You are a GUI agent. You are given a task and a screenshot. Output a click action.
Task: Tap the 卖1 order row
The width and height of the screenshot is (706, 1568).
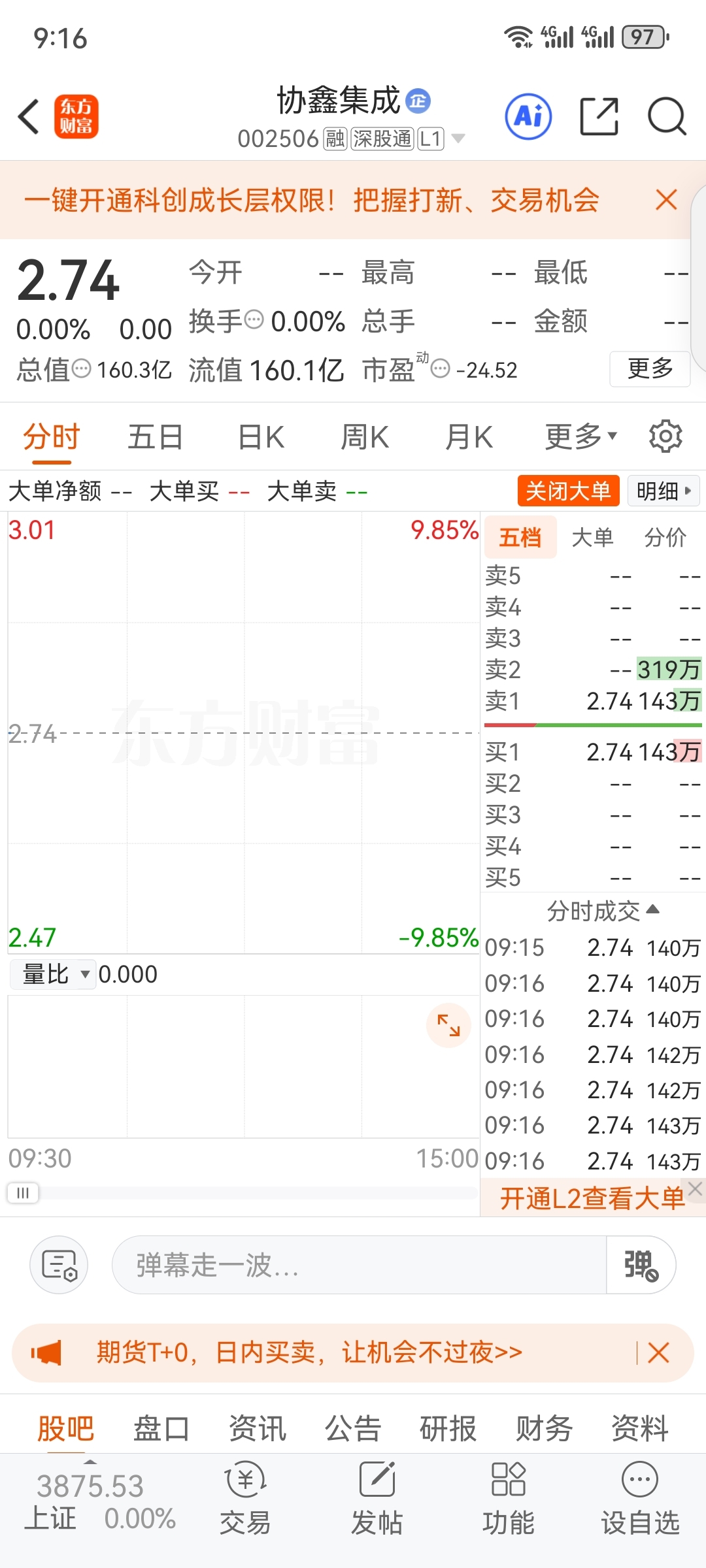point(593,701)
